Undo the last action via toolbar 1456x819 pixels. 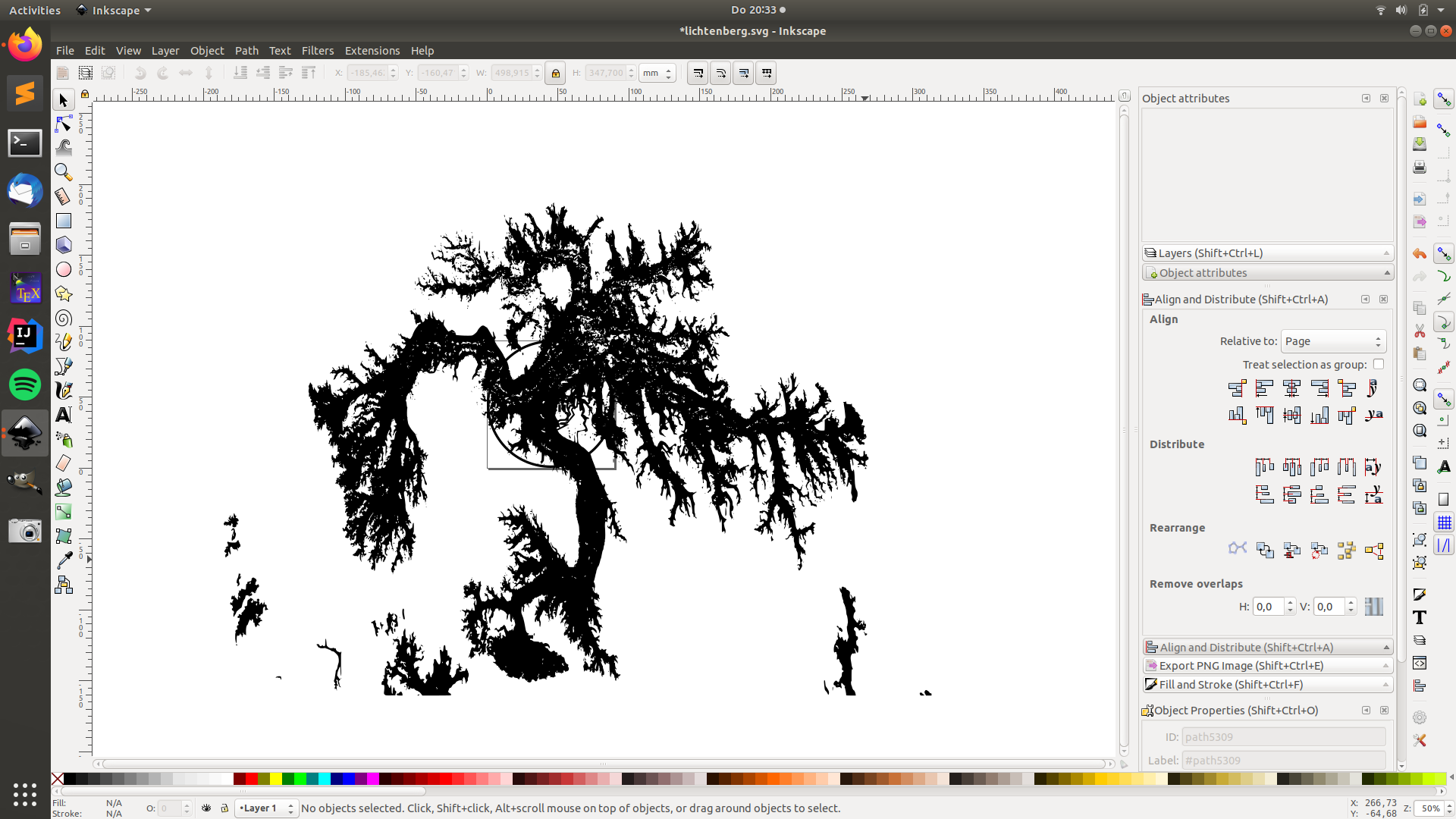click(x=140, y=73)
